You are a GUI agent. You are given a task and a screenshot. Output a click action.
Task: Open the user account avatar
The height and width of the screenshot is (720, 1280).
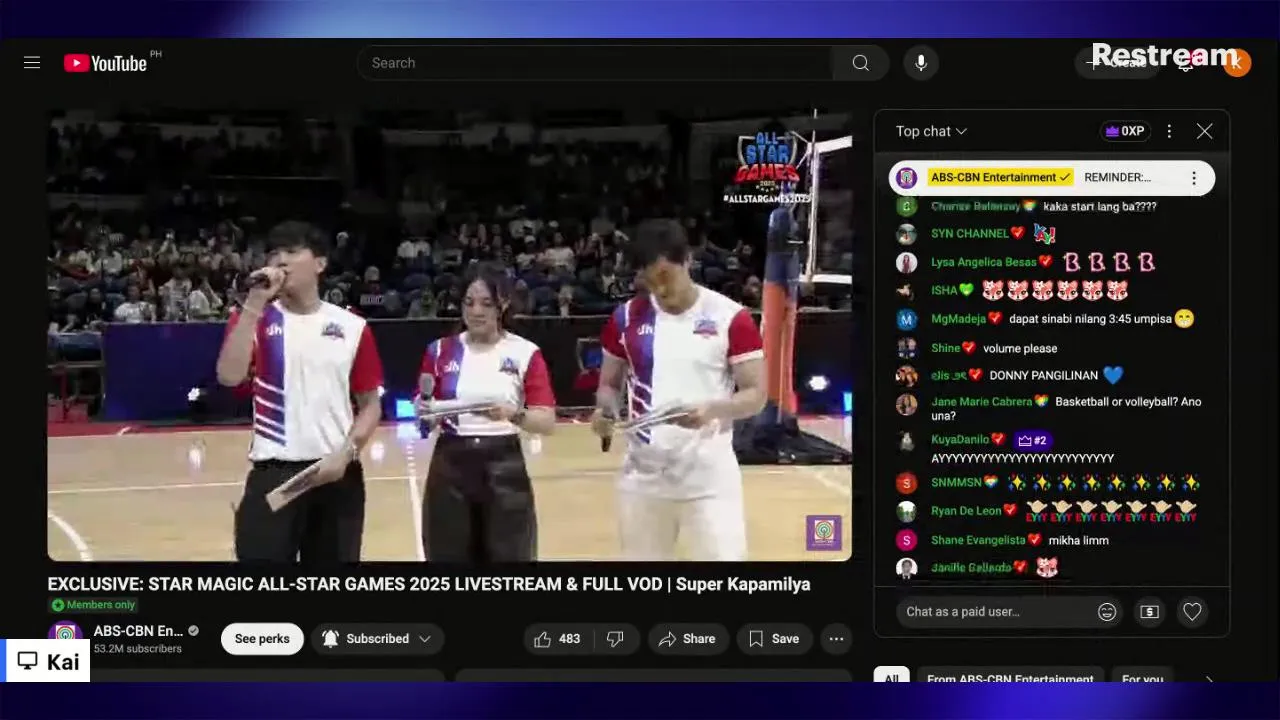[1237, 63]
